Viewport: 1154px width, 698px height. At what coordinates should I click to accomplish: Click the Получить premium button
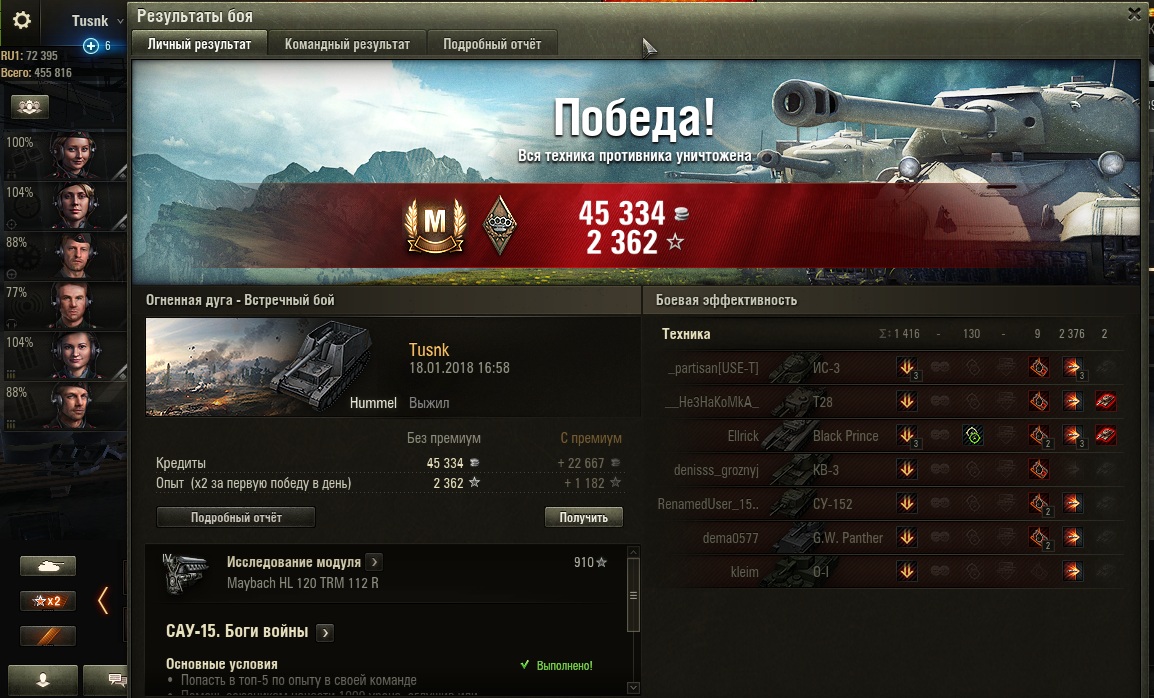(x=584, y=518)
